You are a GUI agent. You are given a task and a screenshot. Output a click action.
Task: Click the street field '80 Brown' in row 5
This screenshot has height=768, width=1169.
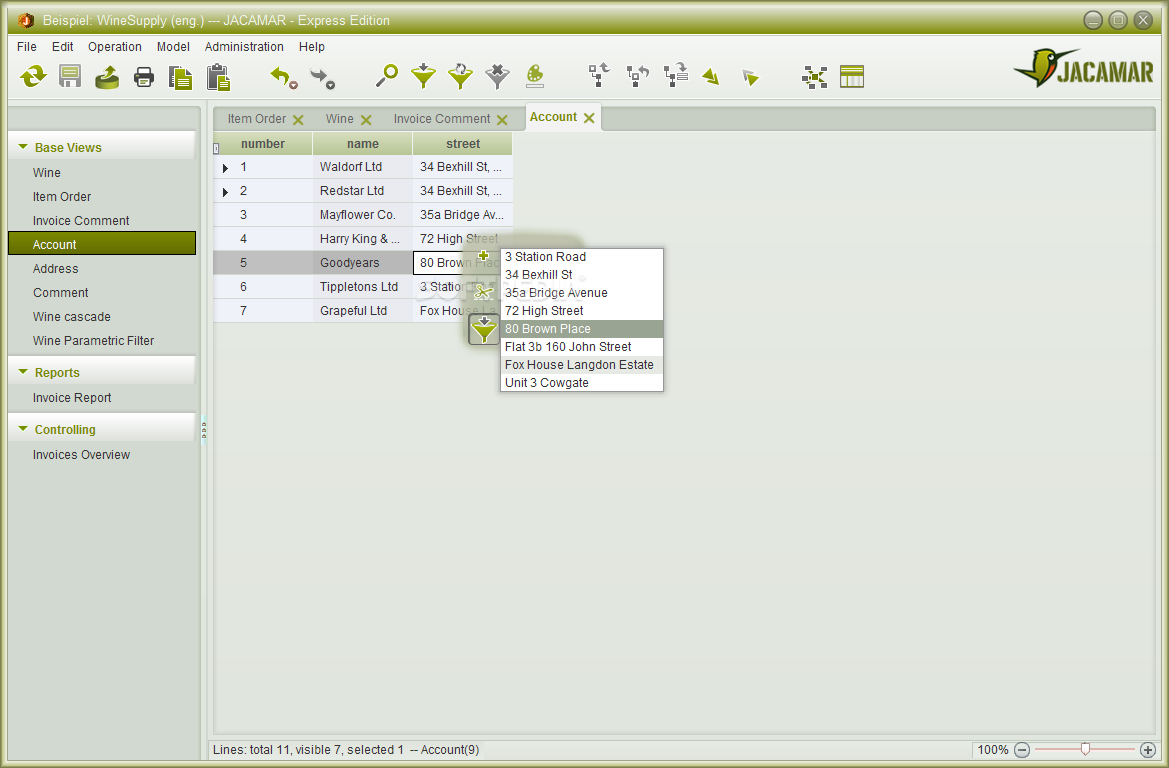click(x=457, y=262)
